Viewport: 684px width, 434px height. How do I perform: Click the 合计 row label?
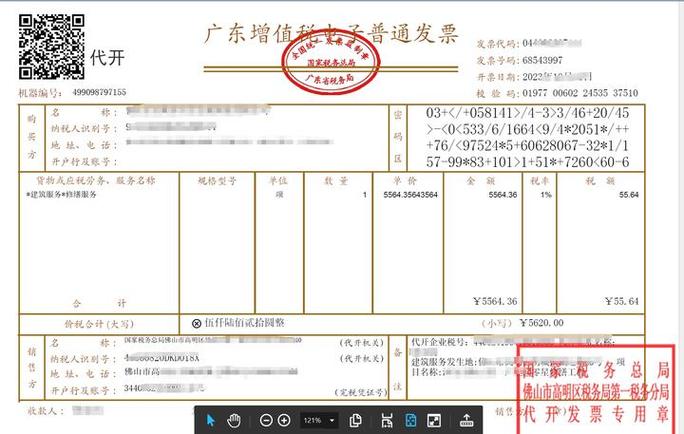tap(99, 303)
